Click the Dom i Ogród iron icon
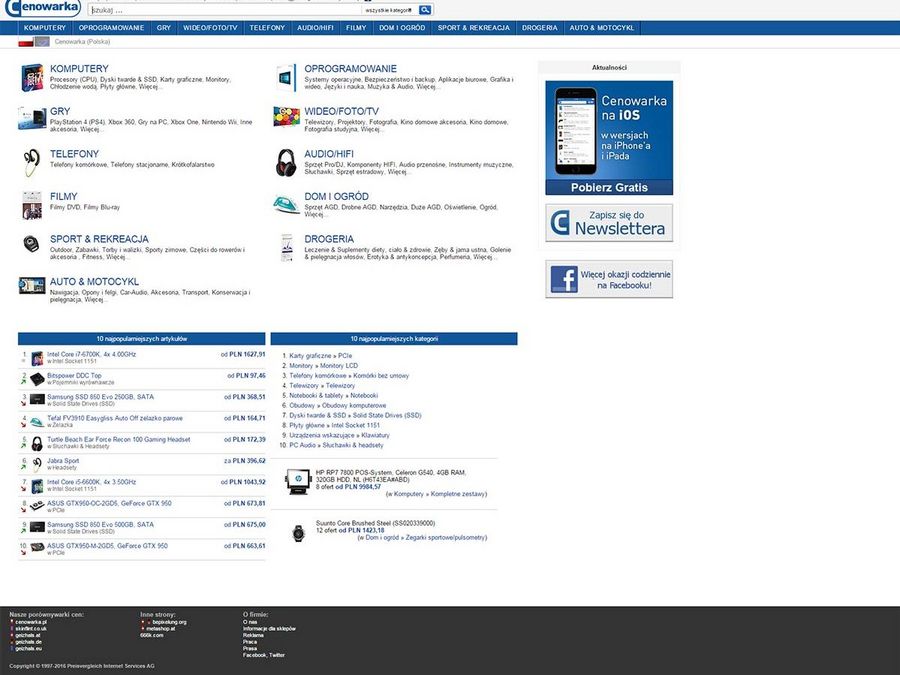The height and width of the screenshot is (675, 900). (x=286, y=203)
